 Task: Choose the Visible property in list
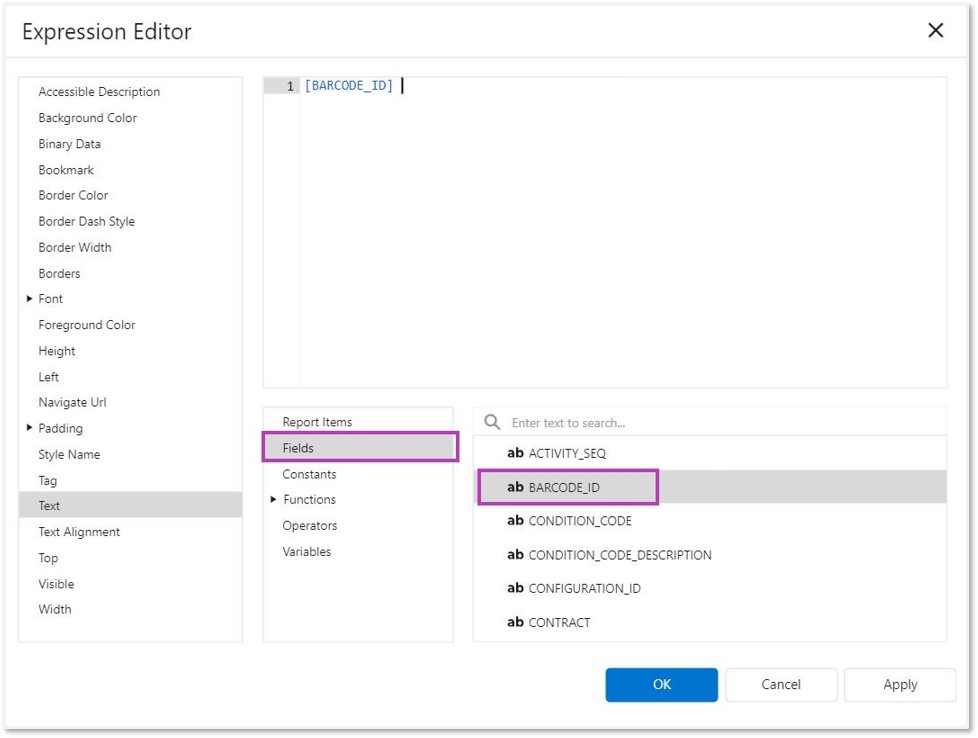tap(56, 584)
